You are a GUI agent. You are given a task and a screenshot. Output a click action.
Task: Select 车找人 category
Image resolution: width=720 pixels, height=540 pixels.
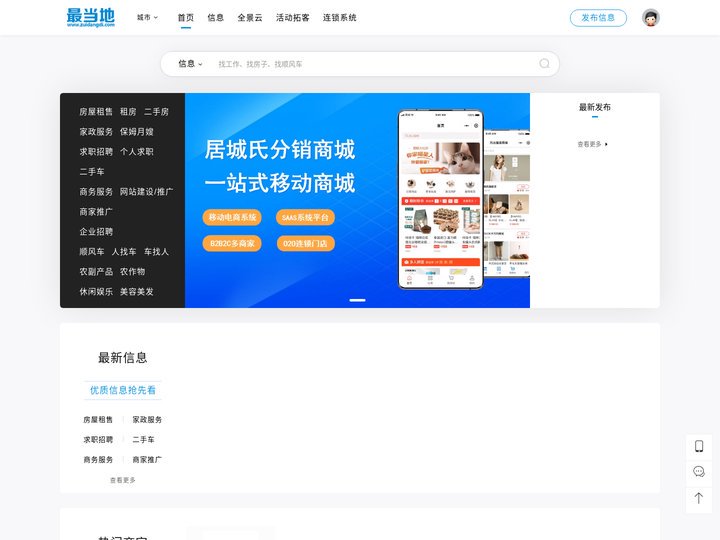[156, 252]
